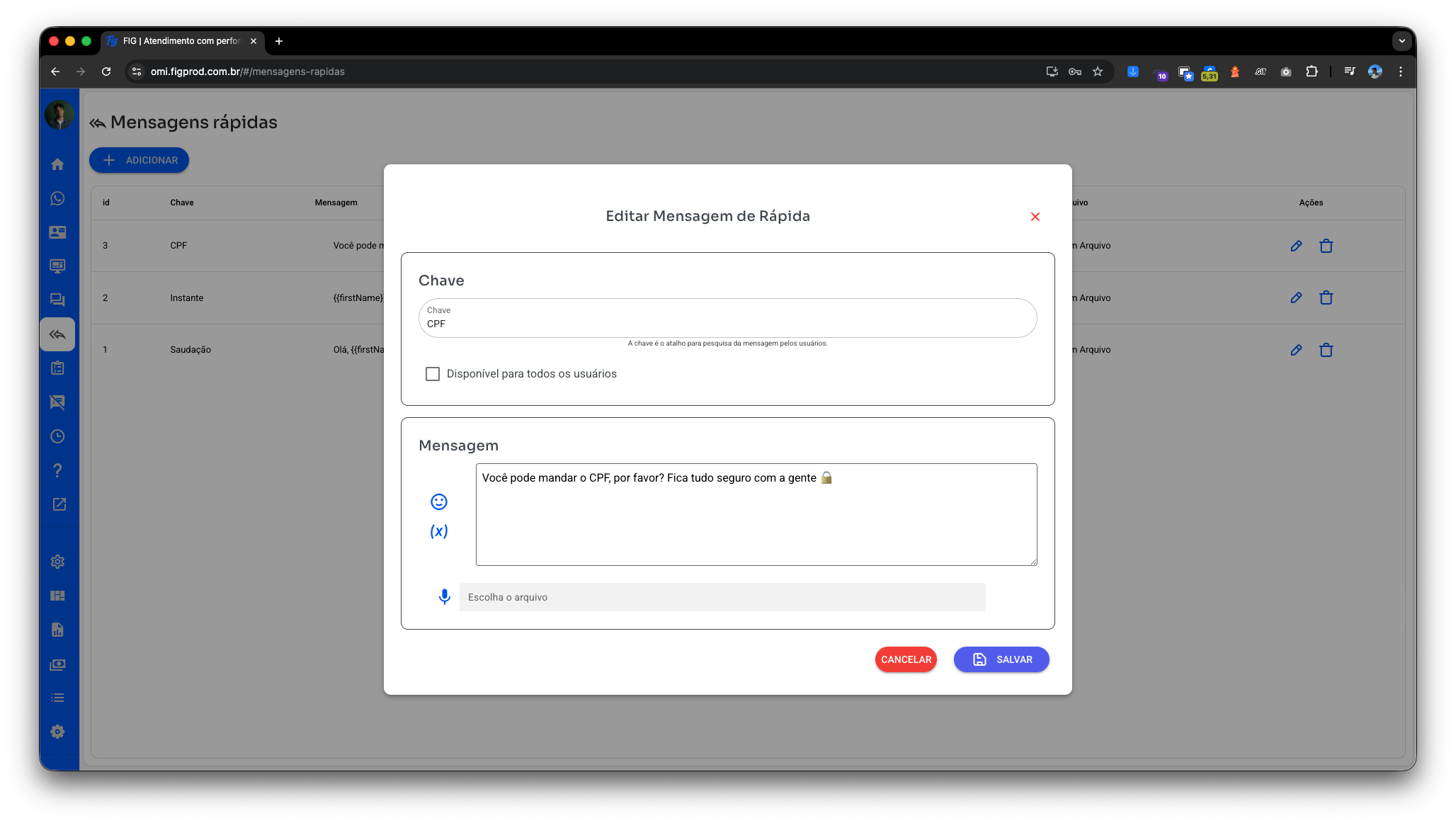Enable Disponível para todos os usuários
Image resolution: width=1456 pixels, height=823 pixels.
tap(433, 374)
